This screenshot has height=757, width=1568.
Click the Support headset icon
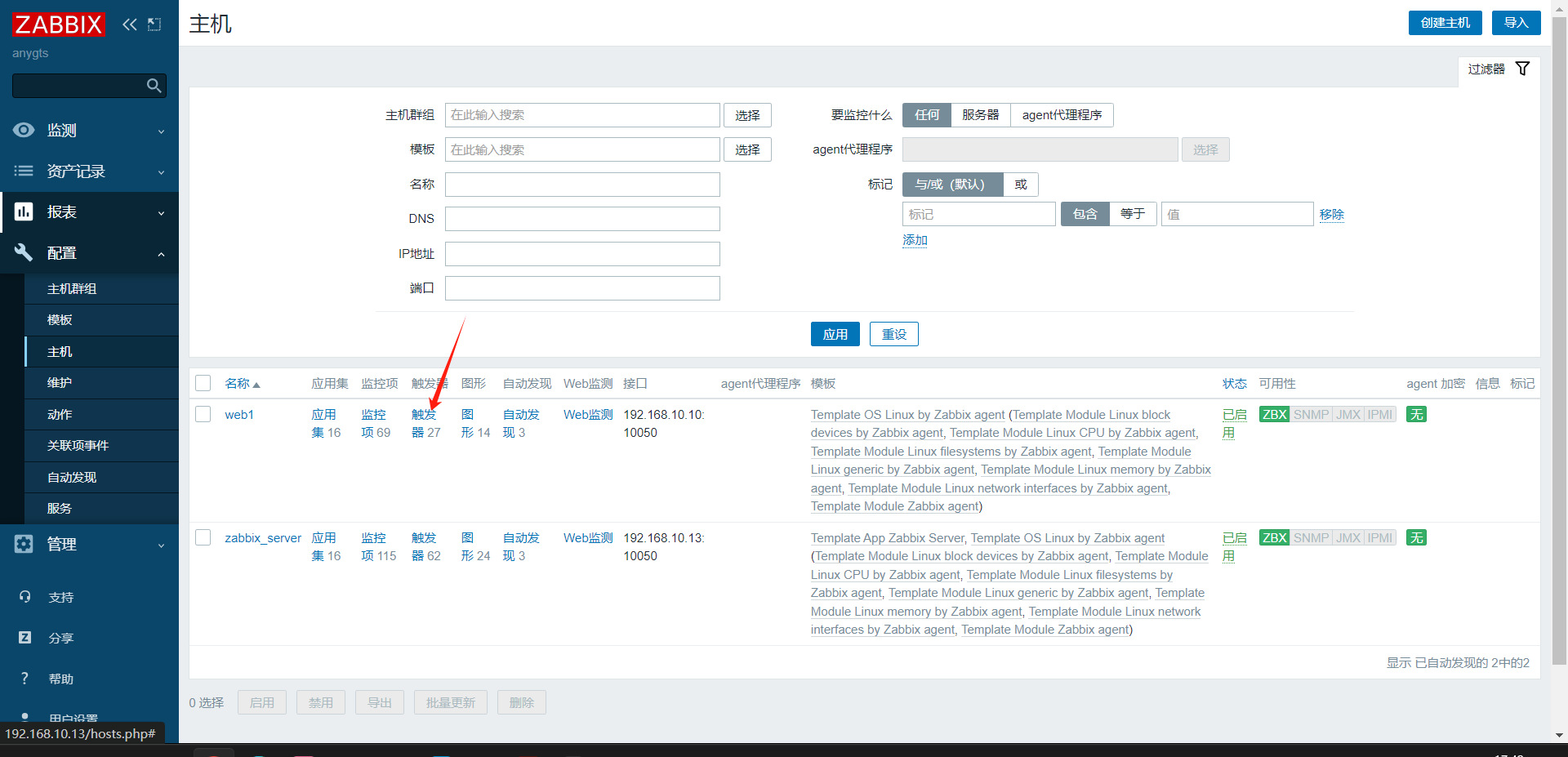[24, 597]
